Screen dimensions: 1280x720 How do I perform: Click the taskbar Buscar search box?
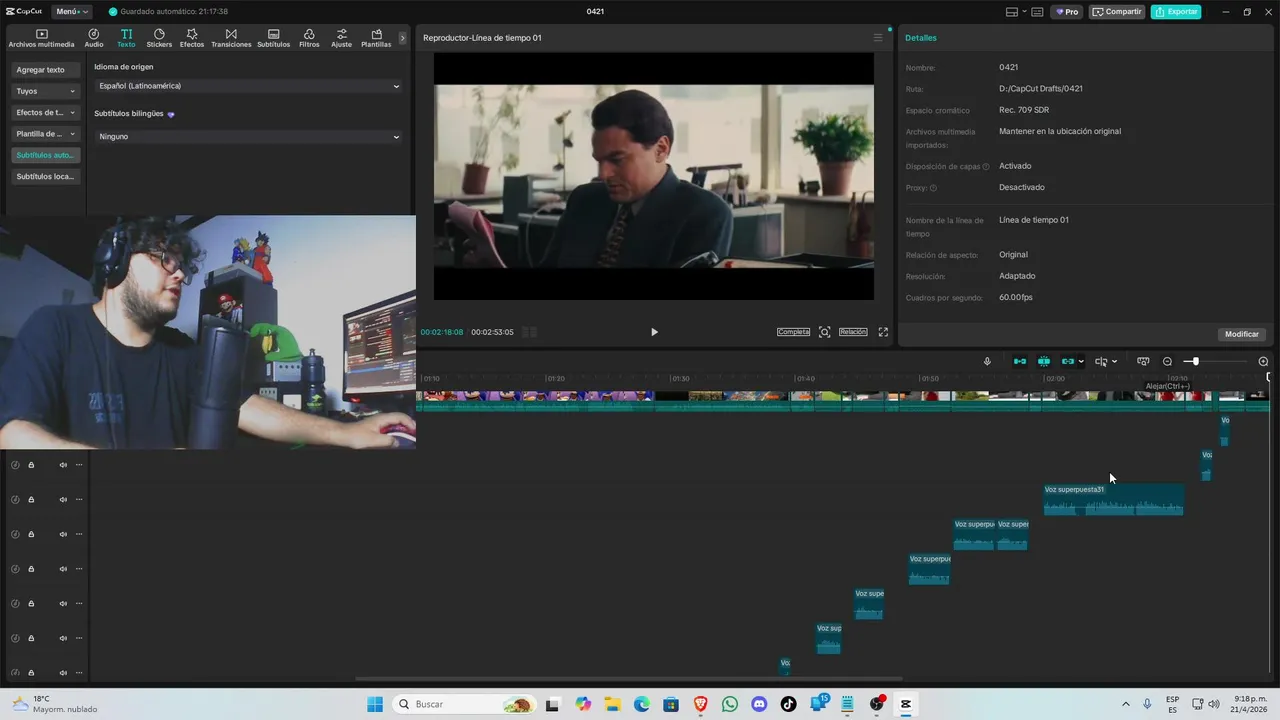tap(463, 704)
